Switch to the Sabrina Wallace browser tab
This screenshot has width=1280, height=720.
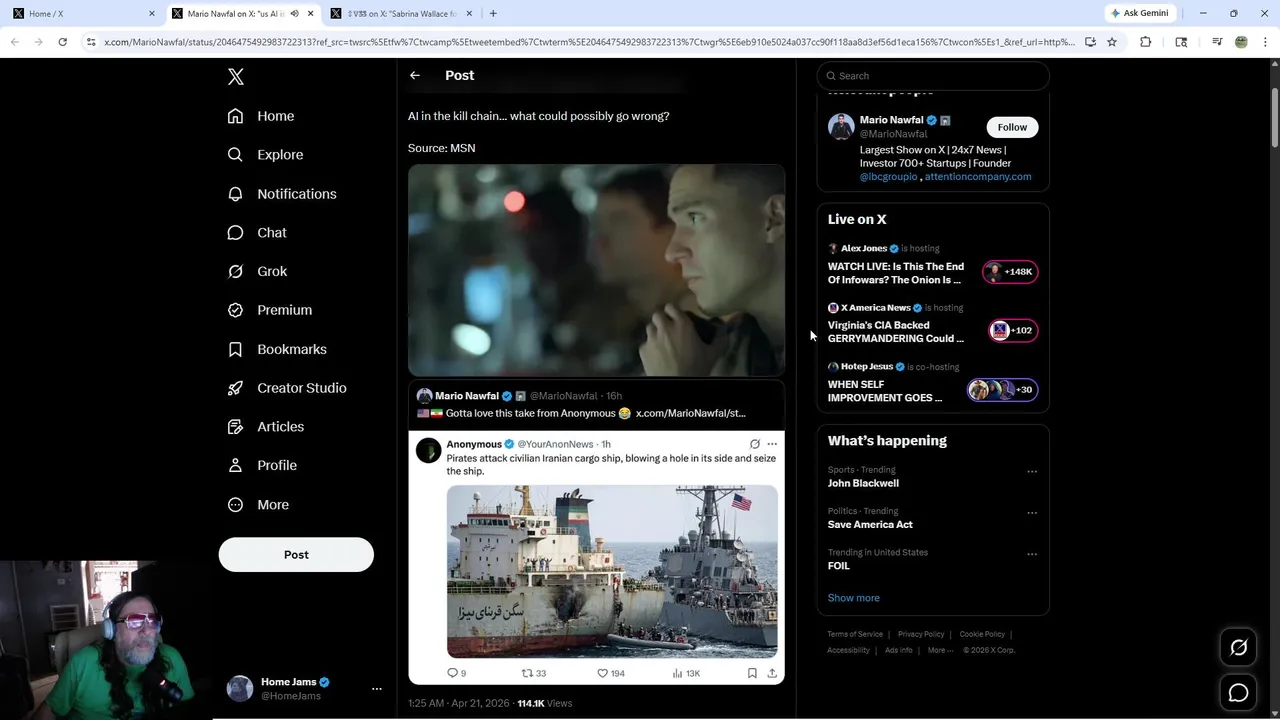(x=400, y=13)
